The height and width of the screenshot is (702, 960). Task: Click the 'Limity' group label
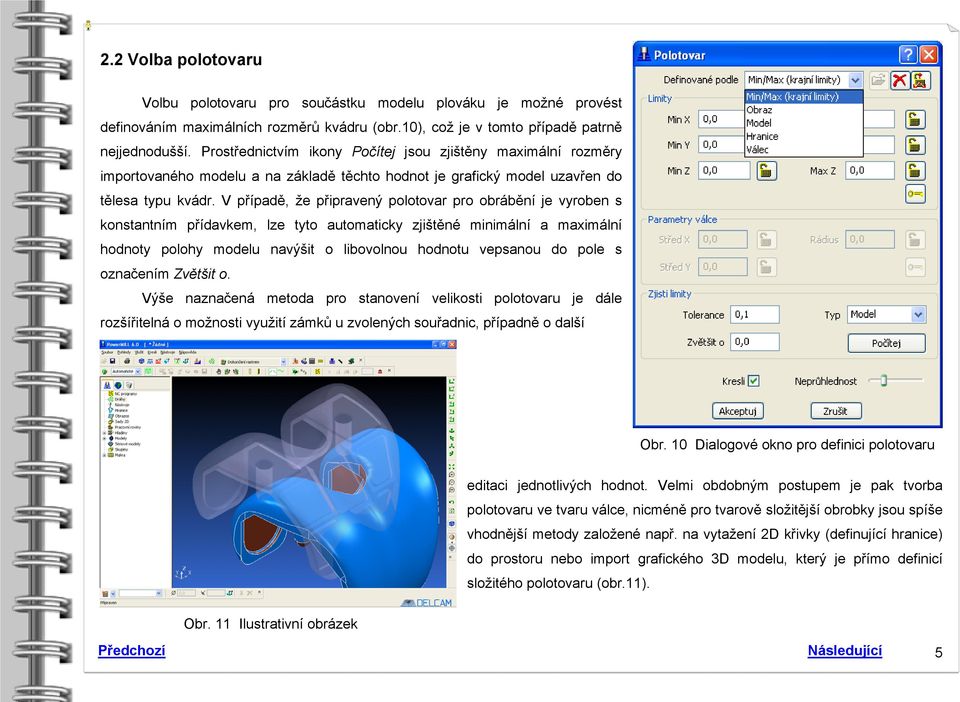(660, 99)
